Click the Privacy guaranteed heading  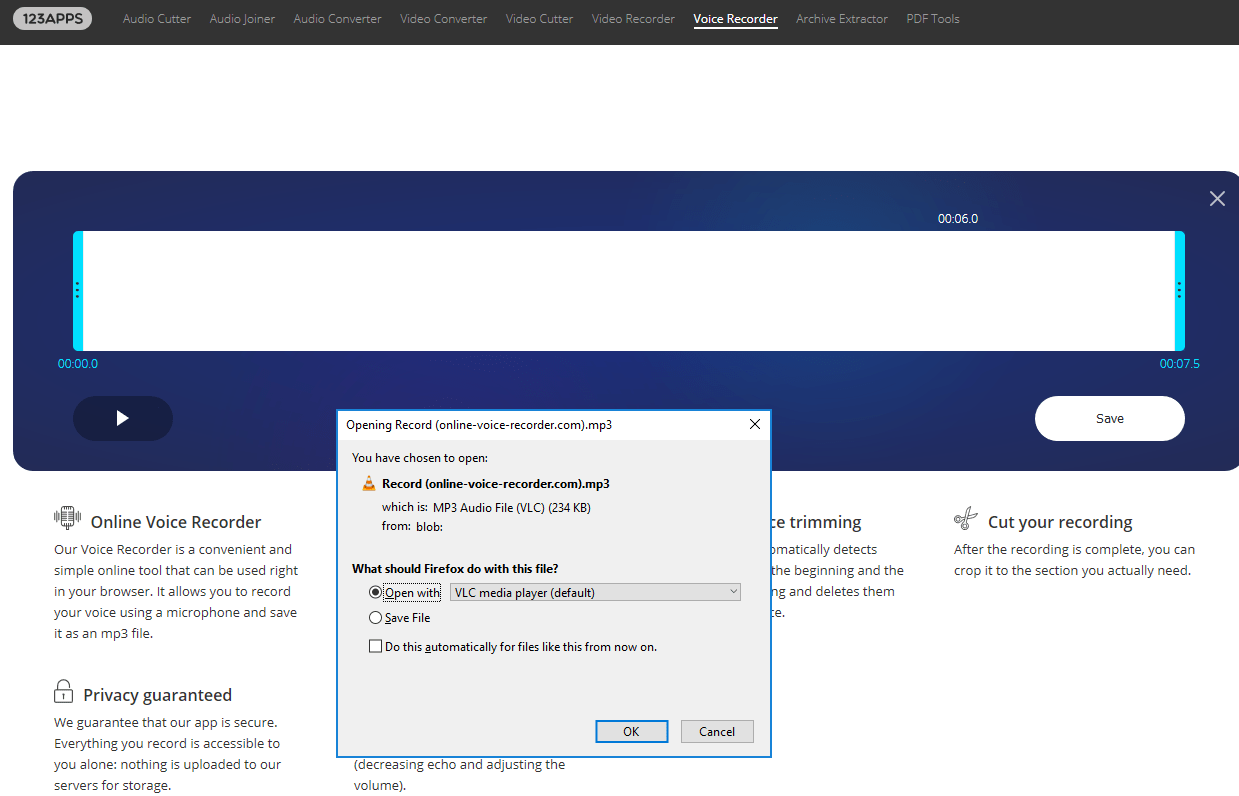(x=157, y=695)
